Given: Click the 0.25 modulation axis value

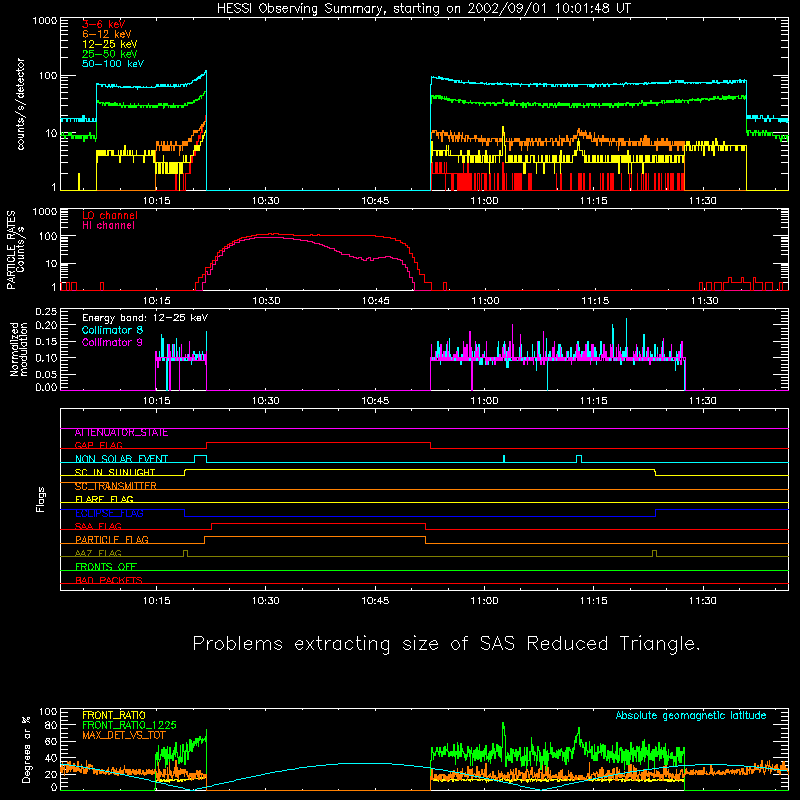Looking at the screenshot, I should [46, 312].
